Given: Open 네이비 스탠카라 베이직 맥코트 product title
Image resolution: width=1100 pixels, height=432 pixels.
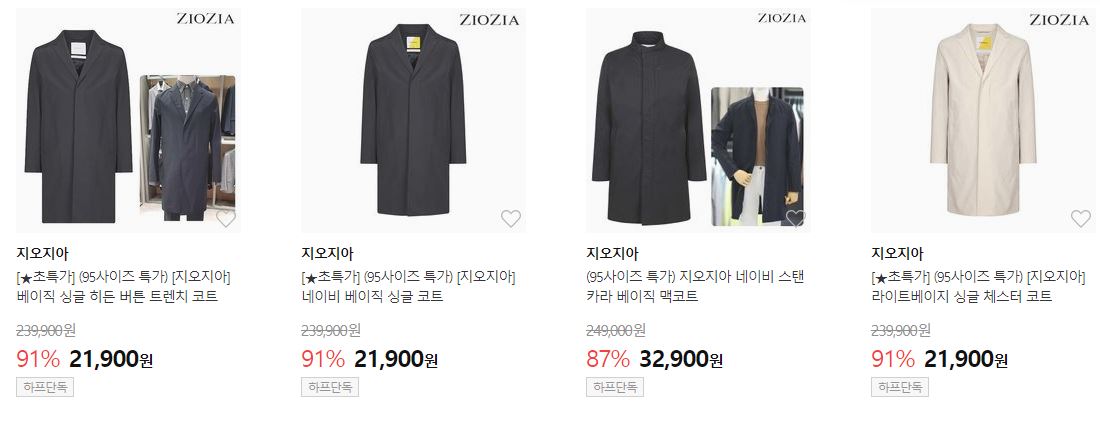Looking at the screenshot, I should tap(695, 287).
